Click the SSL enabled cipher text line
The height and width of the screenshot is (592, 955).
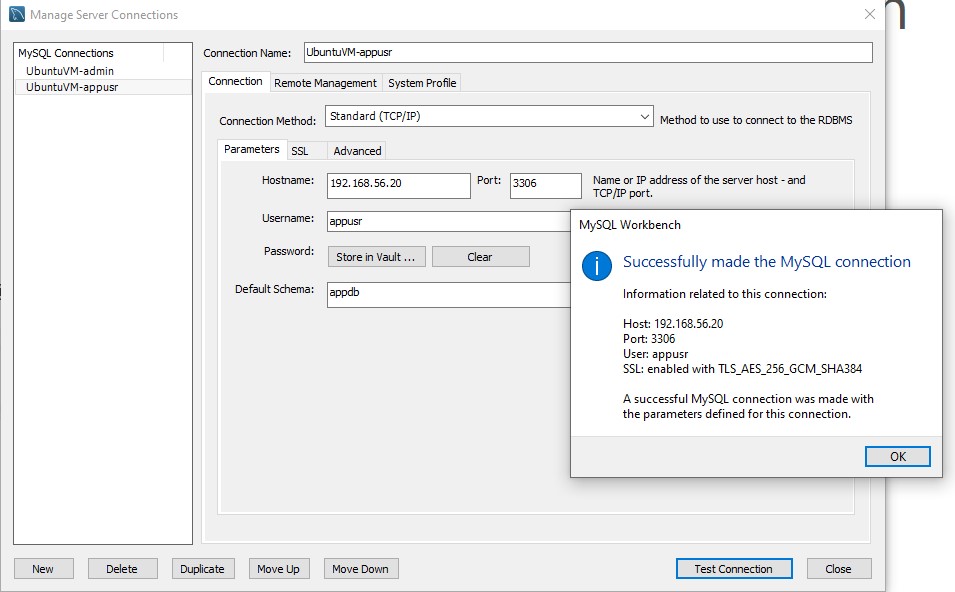click(742, 369)
